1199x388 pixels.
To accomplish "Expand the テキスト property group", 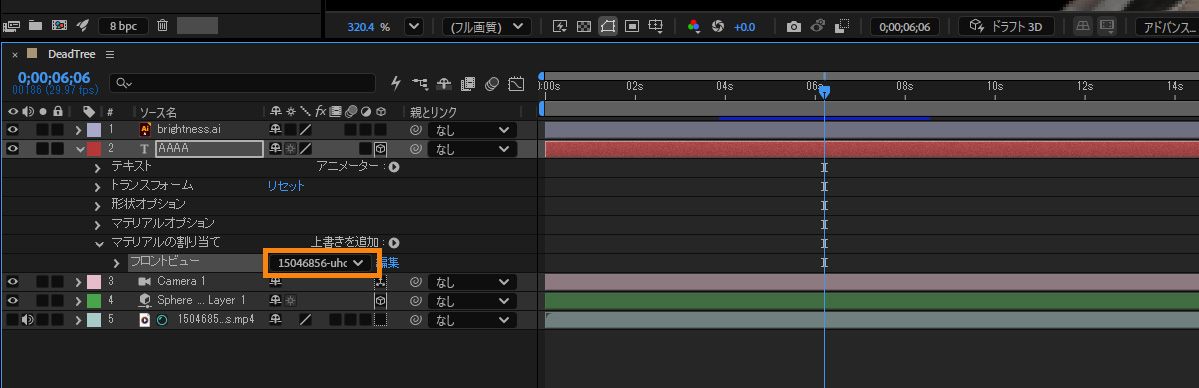I will click(x=97, y=167).
